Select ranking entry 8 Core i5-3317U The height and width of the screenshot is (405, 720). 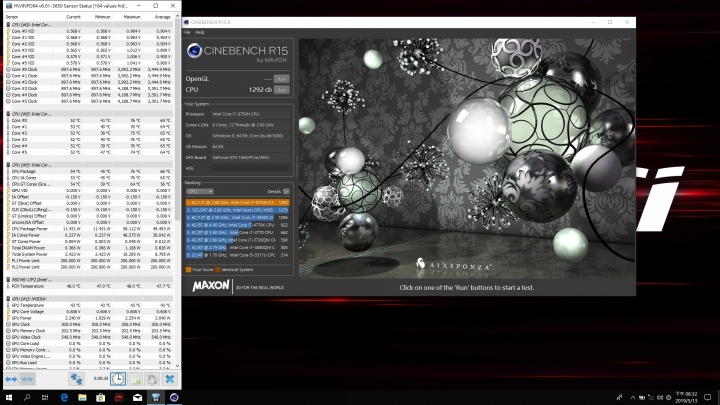click(x=237, y=255)
